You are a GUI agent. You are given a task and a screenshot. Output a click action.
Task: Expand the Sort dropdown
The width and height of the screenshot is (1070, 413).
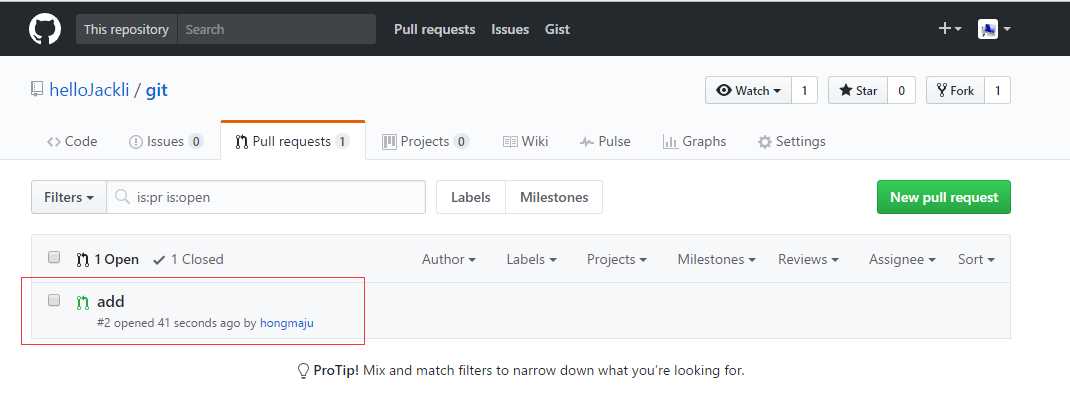coord(976,259)
